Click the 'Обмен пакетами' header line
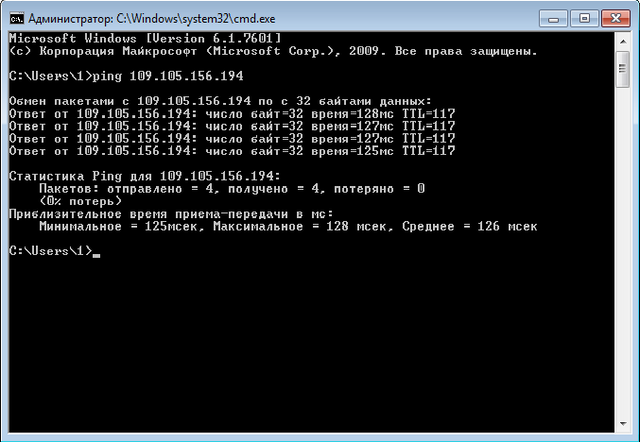The image size is (640, 442). (x=220, y=101)
